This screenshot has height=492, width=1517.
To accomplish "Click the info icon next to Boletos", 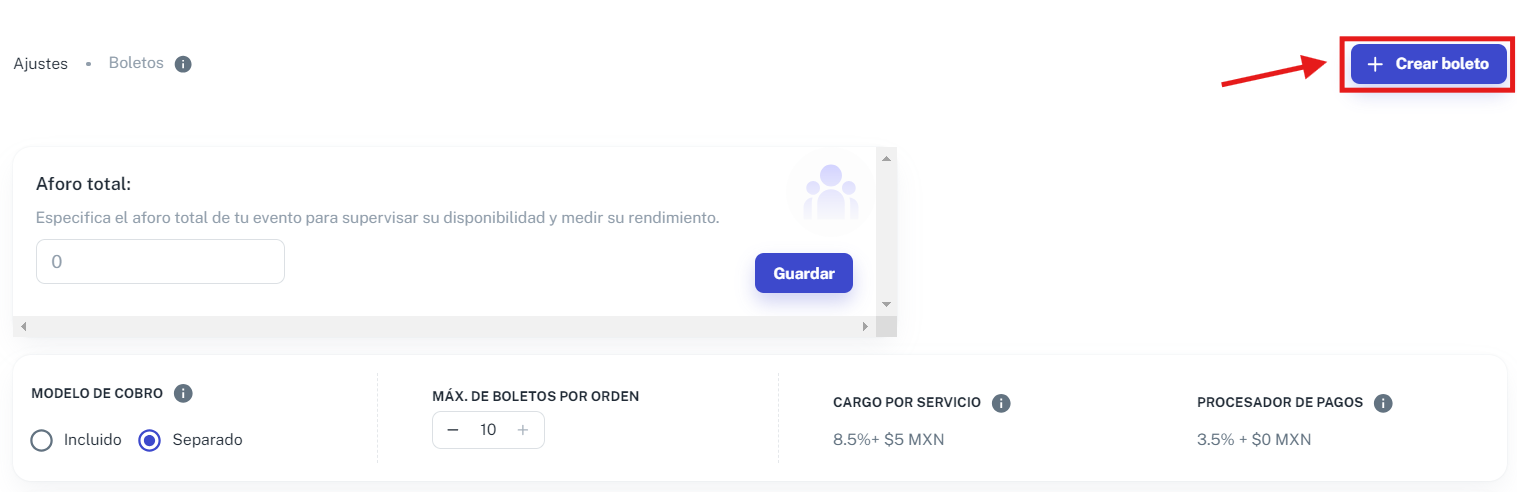I will click(x=183, y=64).
